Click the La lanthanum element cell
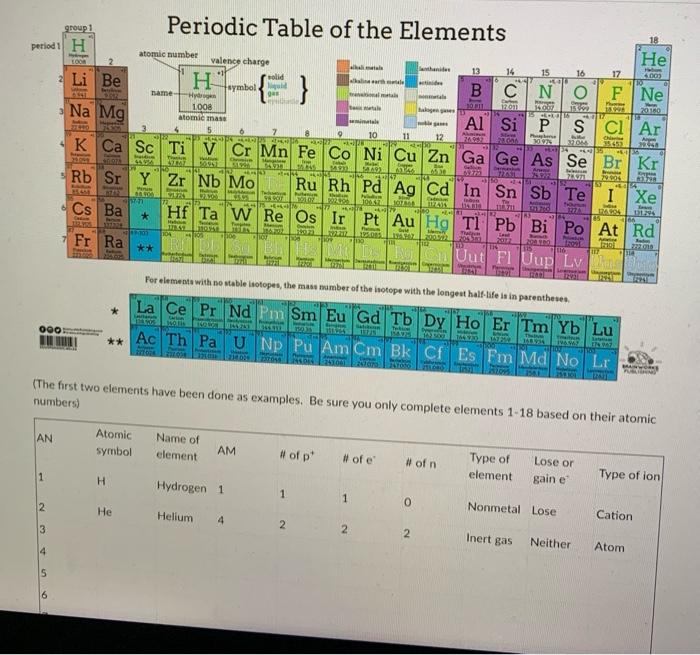Screen dimensions: 700x655 coord(146,311)
